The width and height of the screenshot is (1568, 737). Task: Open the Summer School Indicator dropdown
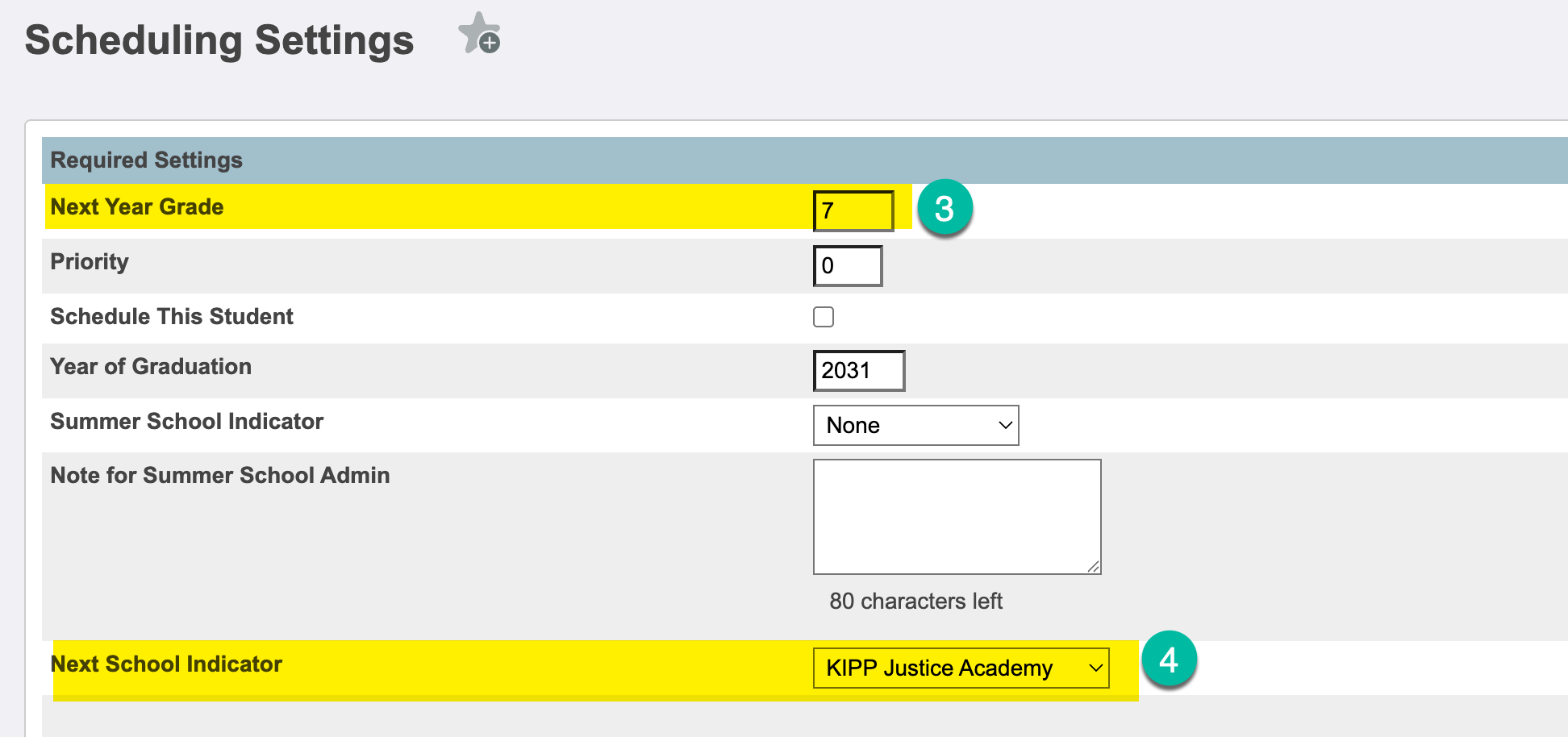915,425
